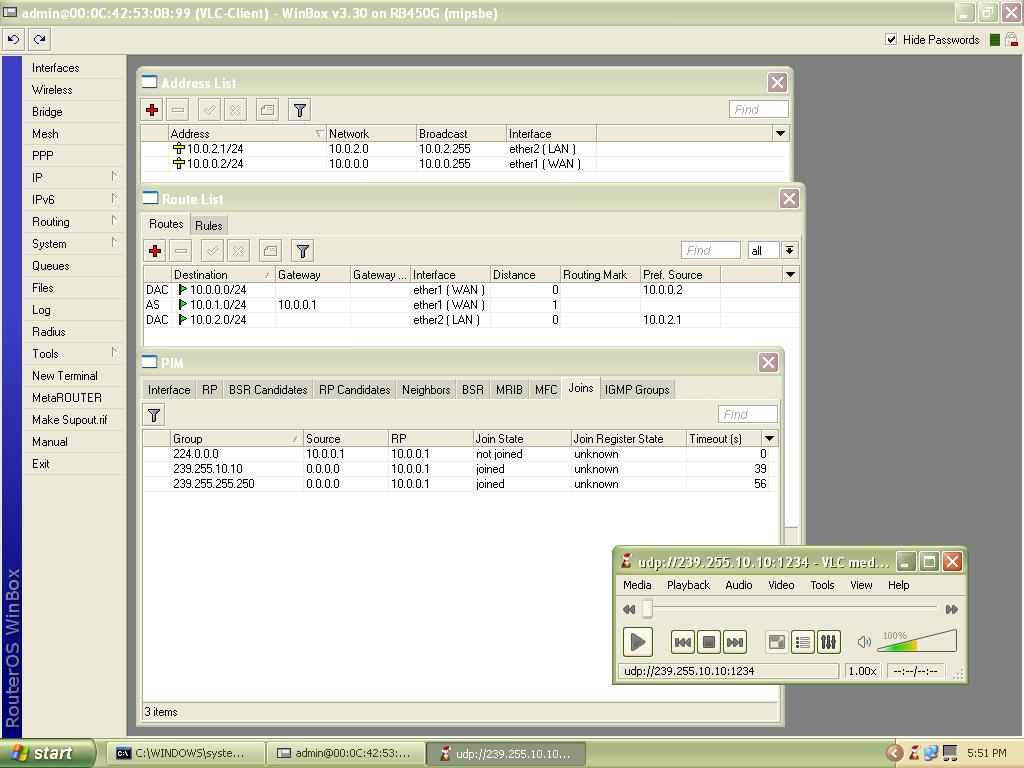The image size is (1024, 768).
Task: Open the filter in Route List toolbar
Action: click(x=302, y=251)
